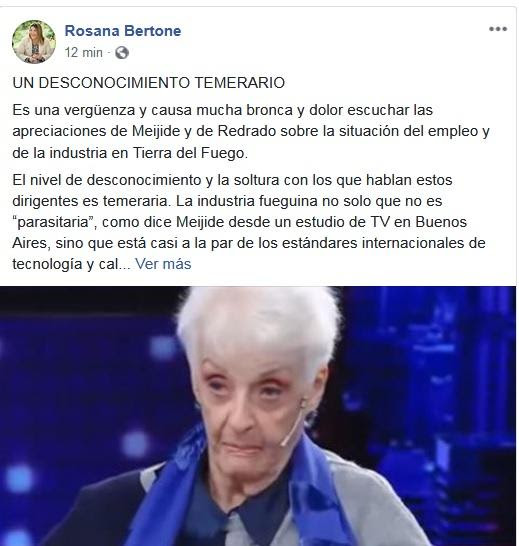Expand the post with 'Ver más'
519x546 pixels.
click(163, 264)
